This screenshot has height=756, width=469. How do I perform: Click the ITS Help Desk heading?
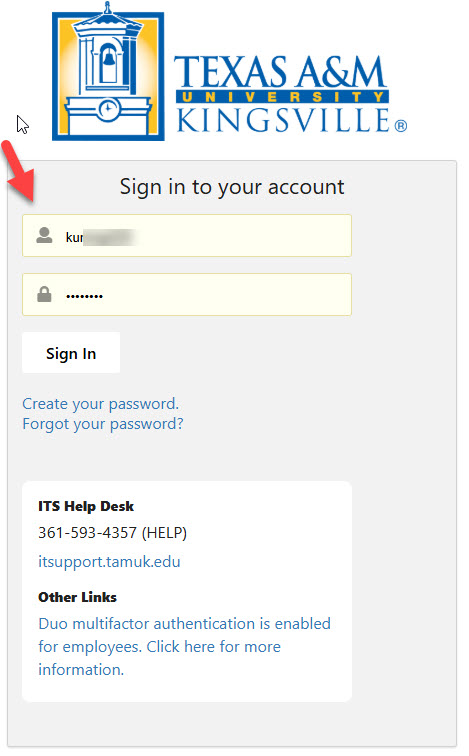(86, 506)
